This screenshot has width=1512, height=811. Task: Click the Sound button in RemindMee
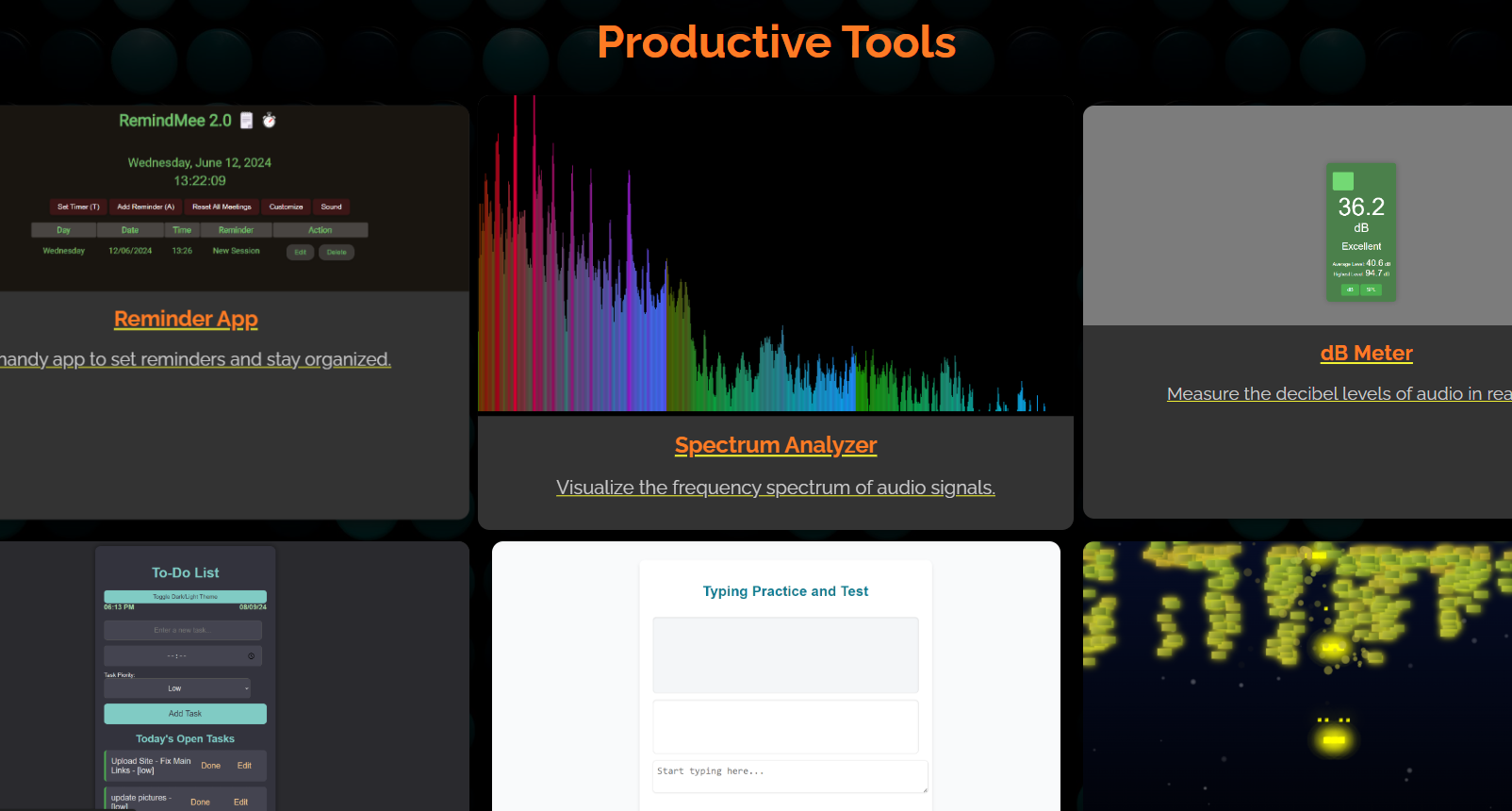click(331, 207)
